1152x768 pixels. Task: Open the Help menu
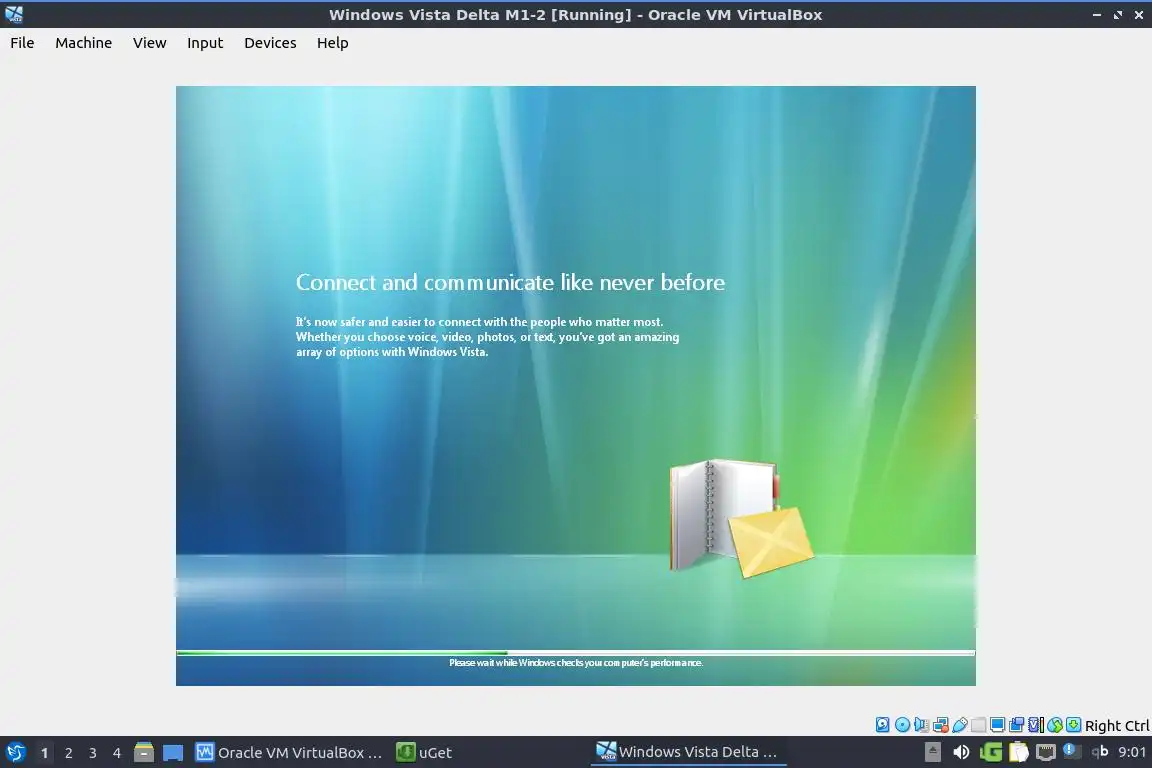(333, 43)
